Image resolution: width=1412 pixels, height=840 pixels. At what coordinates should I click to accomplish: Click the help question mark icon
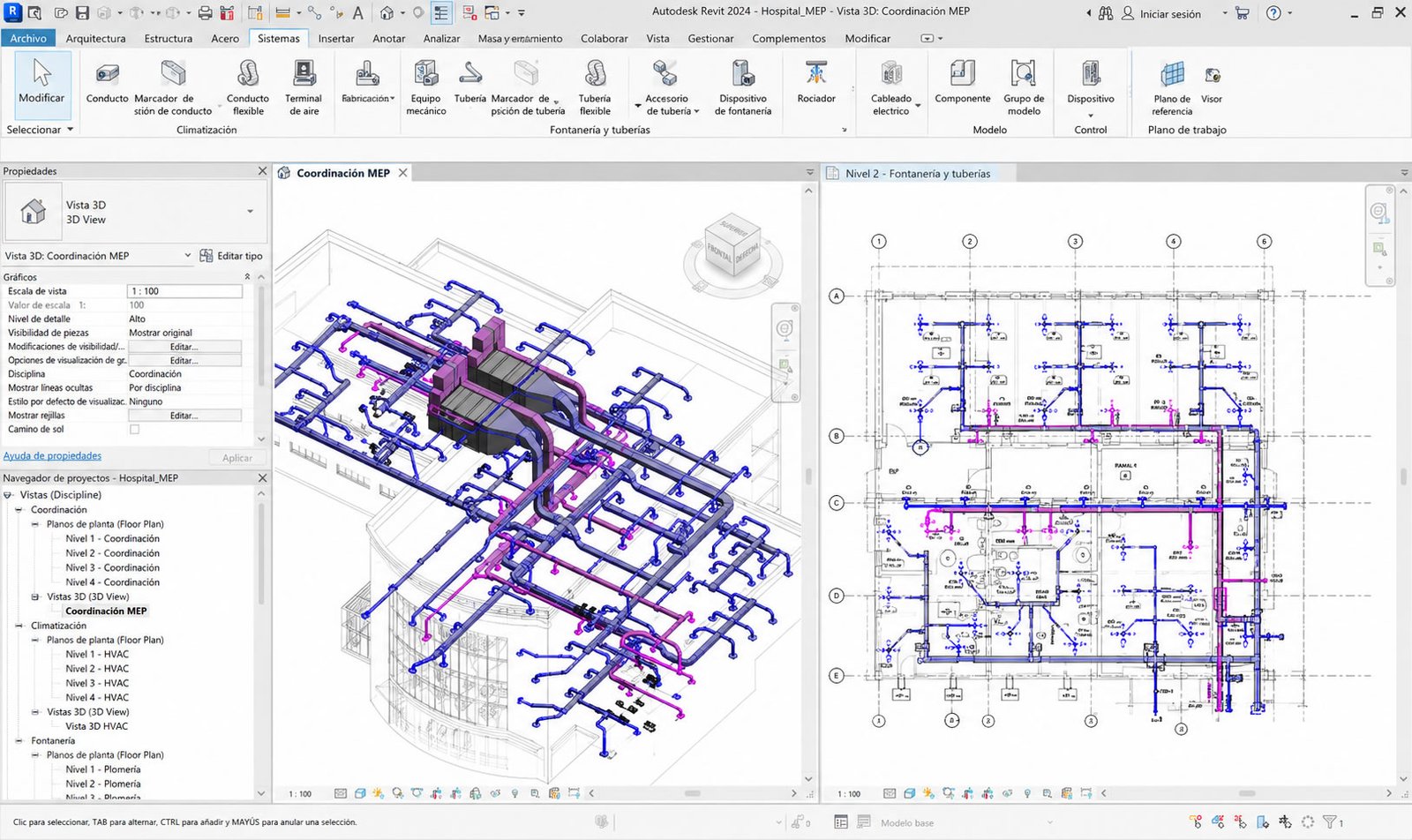coord(1273,13)
